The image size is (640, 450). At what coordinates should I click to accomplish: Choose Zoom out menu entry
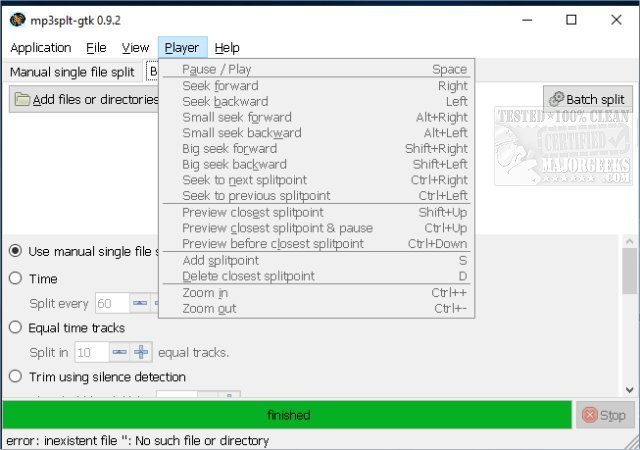pyautogui.click(x=316, y=309)
